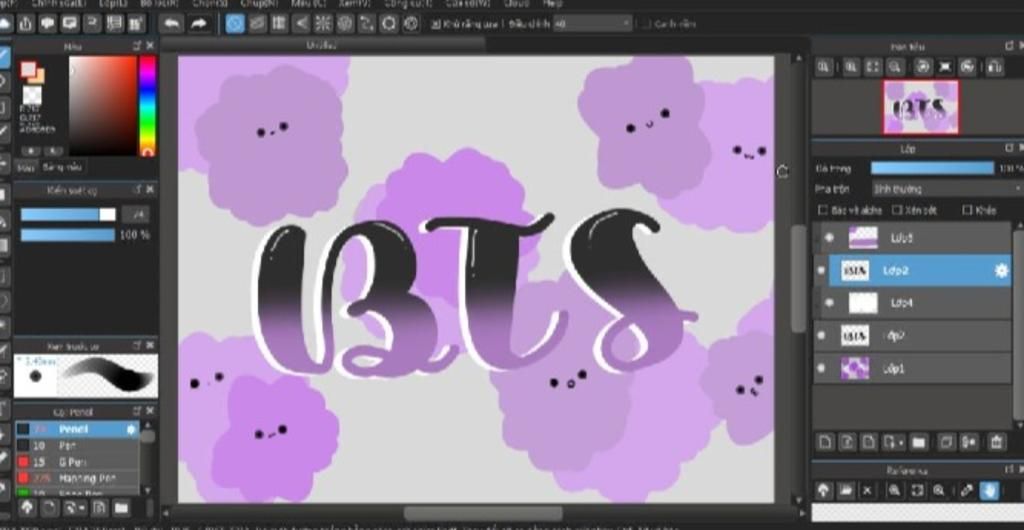
Task: Open the Pencil brush settings gear
Action: [x=131, y=429]
